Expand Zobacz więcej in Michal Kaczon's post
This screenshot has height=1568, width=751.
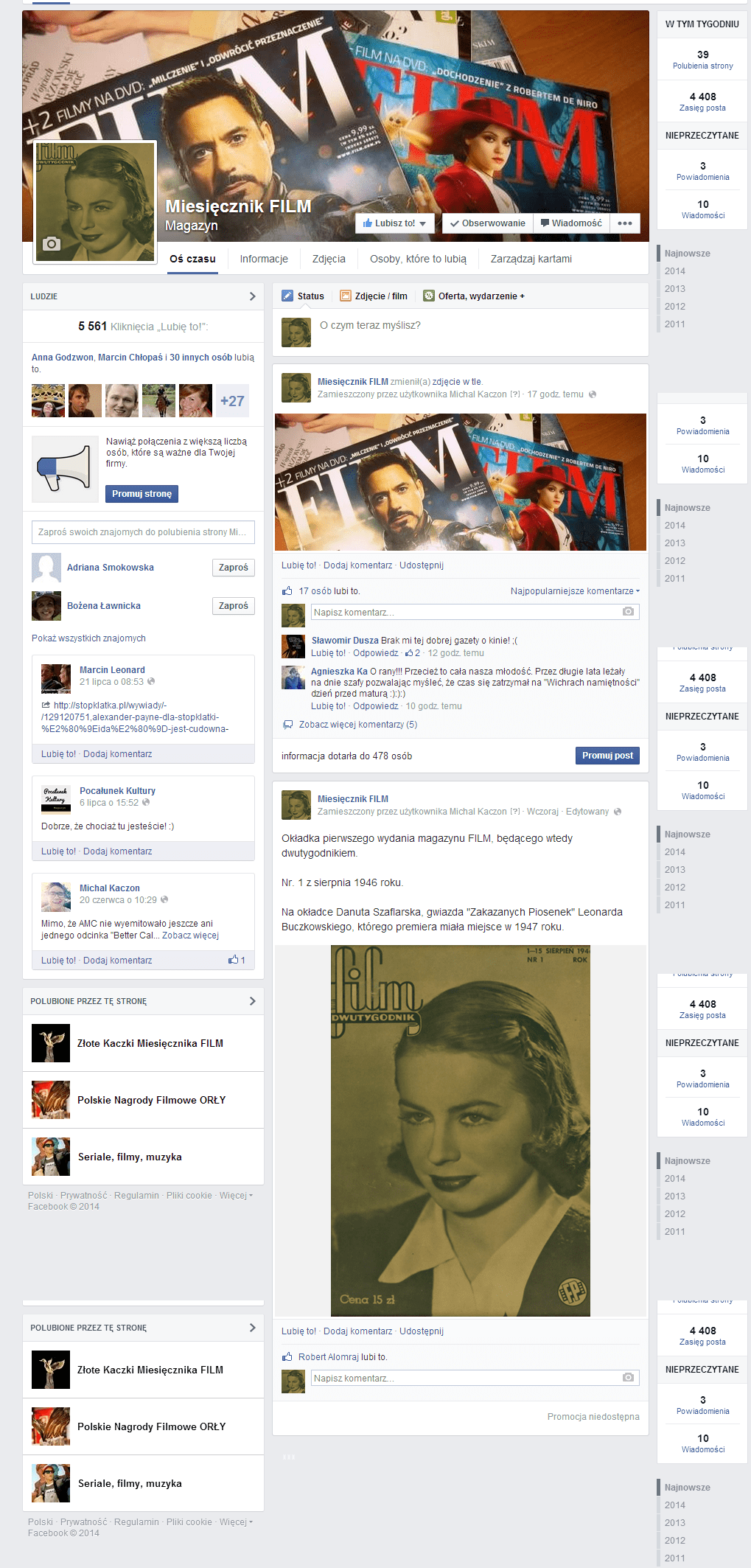click(x=190, y=935)
